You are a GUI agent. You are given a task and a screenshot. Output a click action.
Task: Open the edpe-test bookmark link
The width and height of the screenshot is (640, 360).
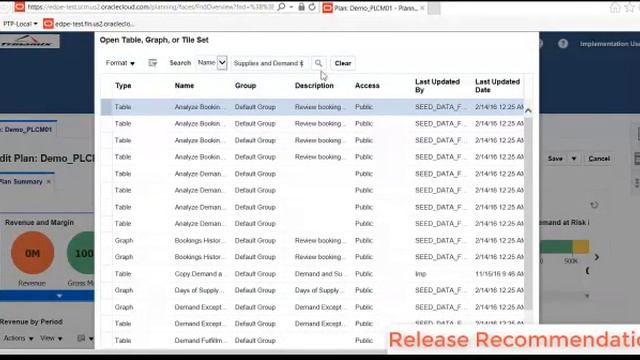[94, 24]
